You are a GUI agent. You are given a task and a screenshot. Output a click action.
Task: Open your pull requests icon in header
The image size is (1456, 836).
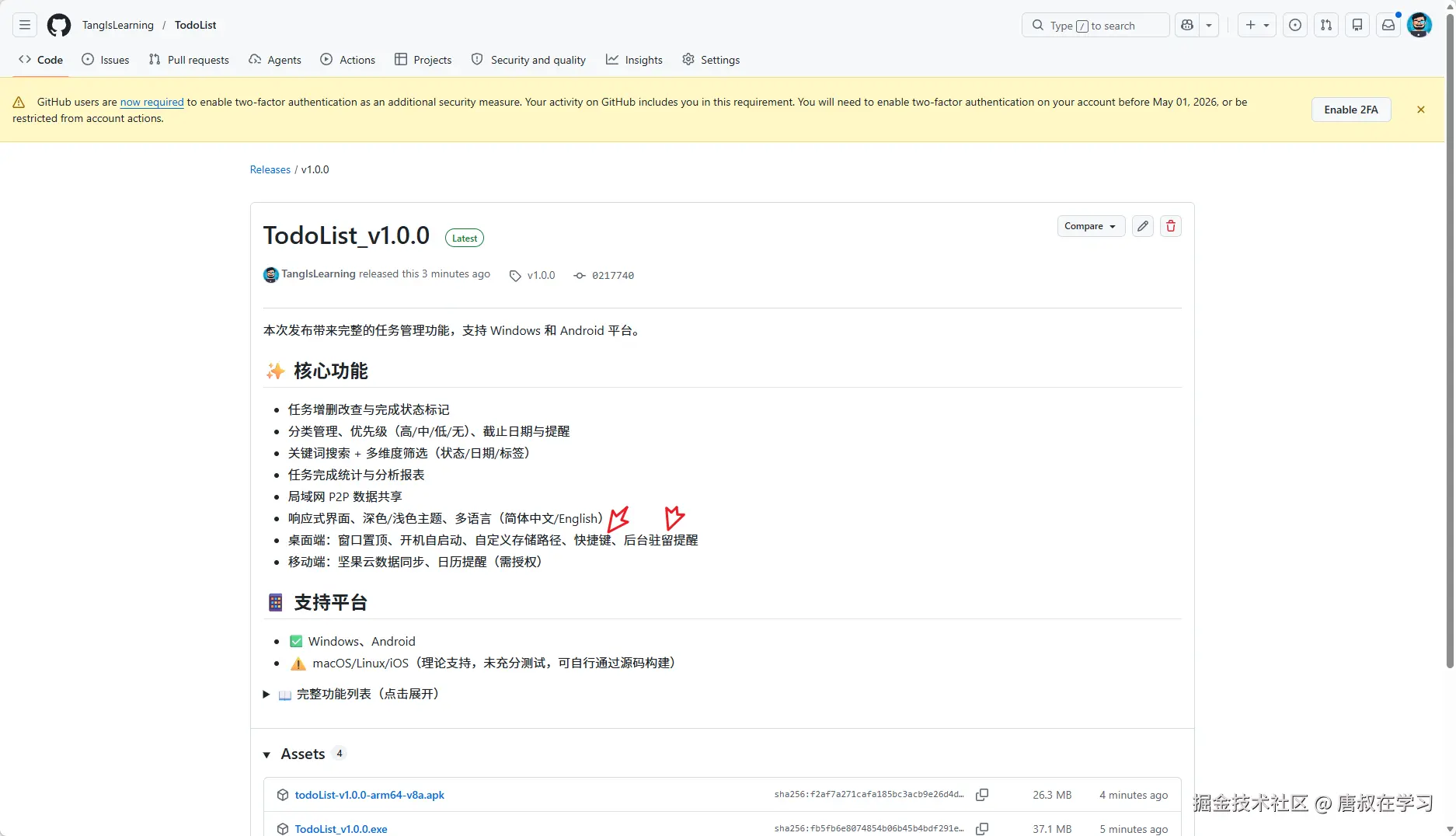(1326, 25)
